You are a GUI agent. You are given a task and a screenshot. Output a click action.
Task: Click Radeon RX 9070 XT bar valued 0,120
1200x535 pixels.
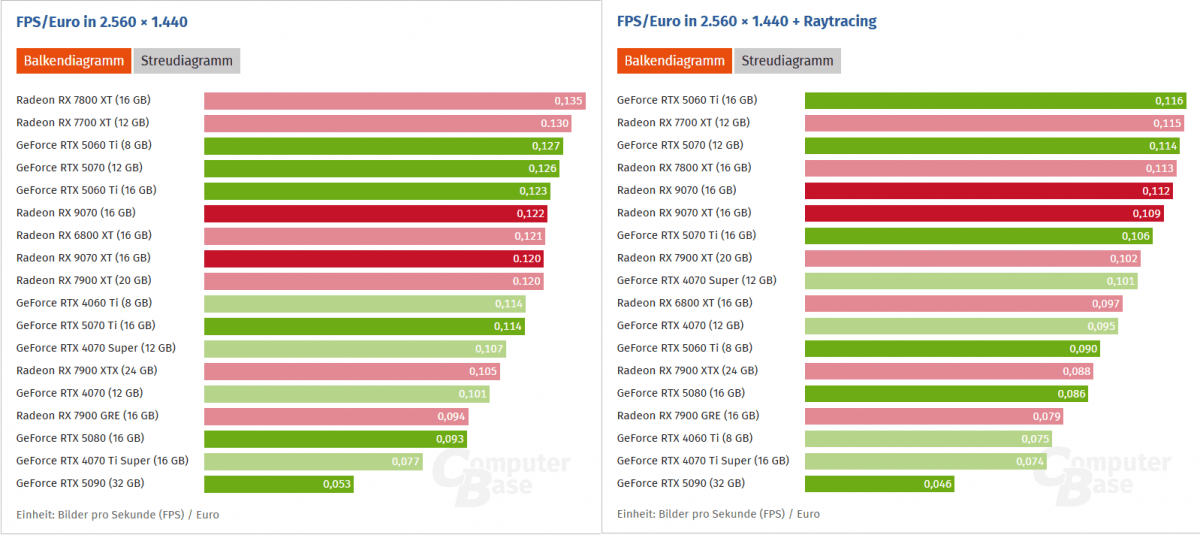pyautogui.click(x=374, y=258)
